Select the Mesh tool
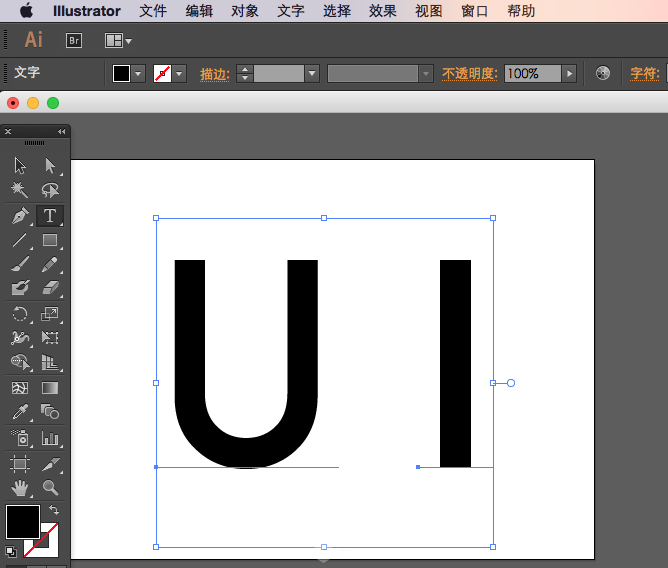 (20, 388)
